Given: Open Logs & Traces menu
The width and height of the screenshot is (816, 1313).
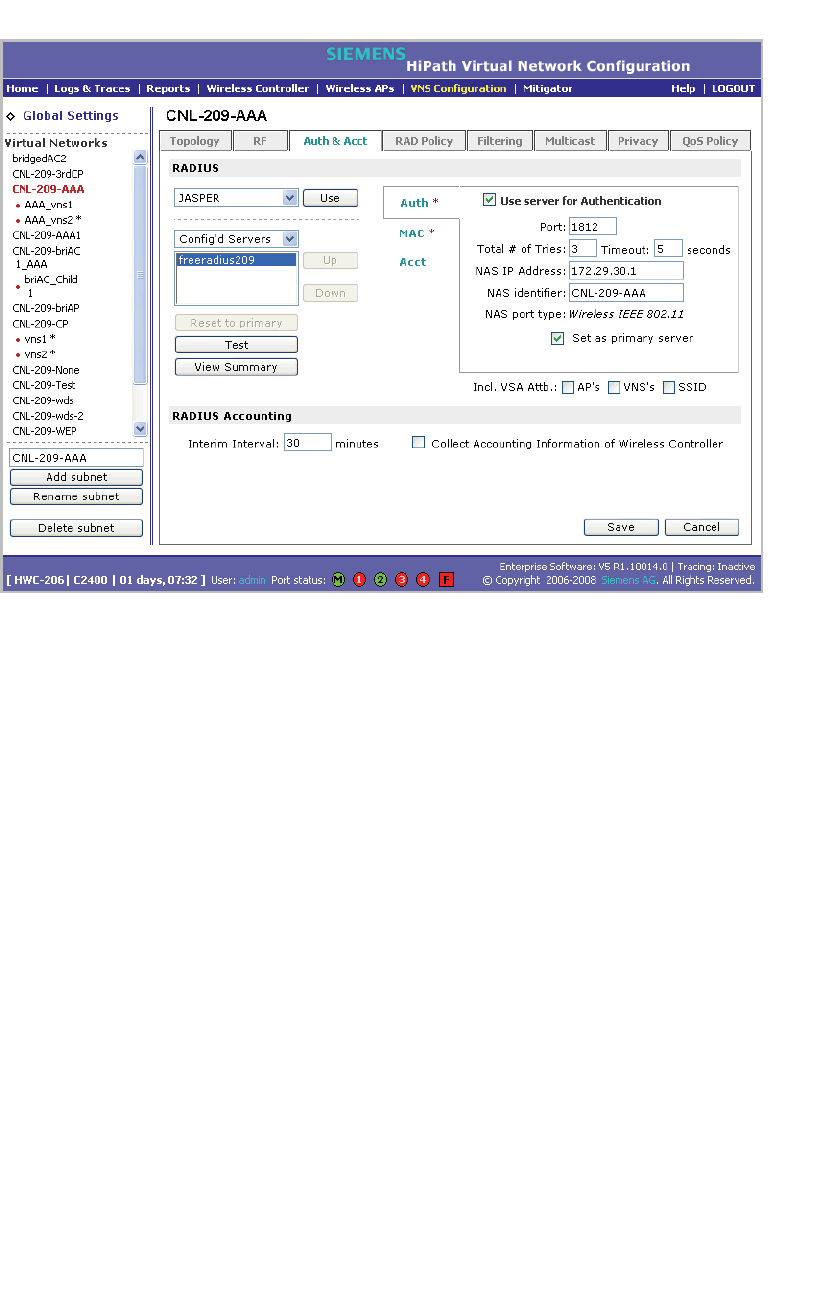Looking at the screenshot, I should point(92,88).
